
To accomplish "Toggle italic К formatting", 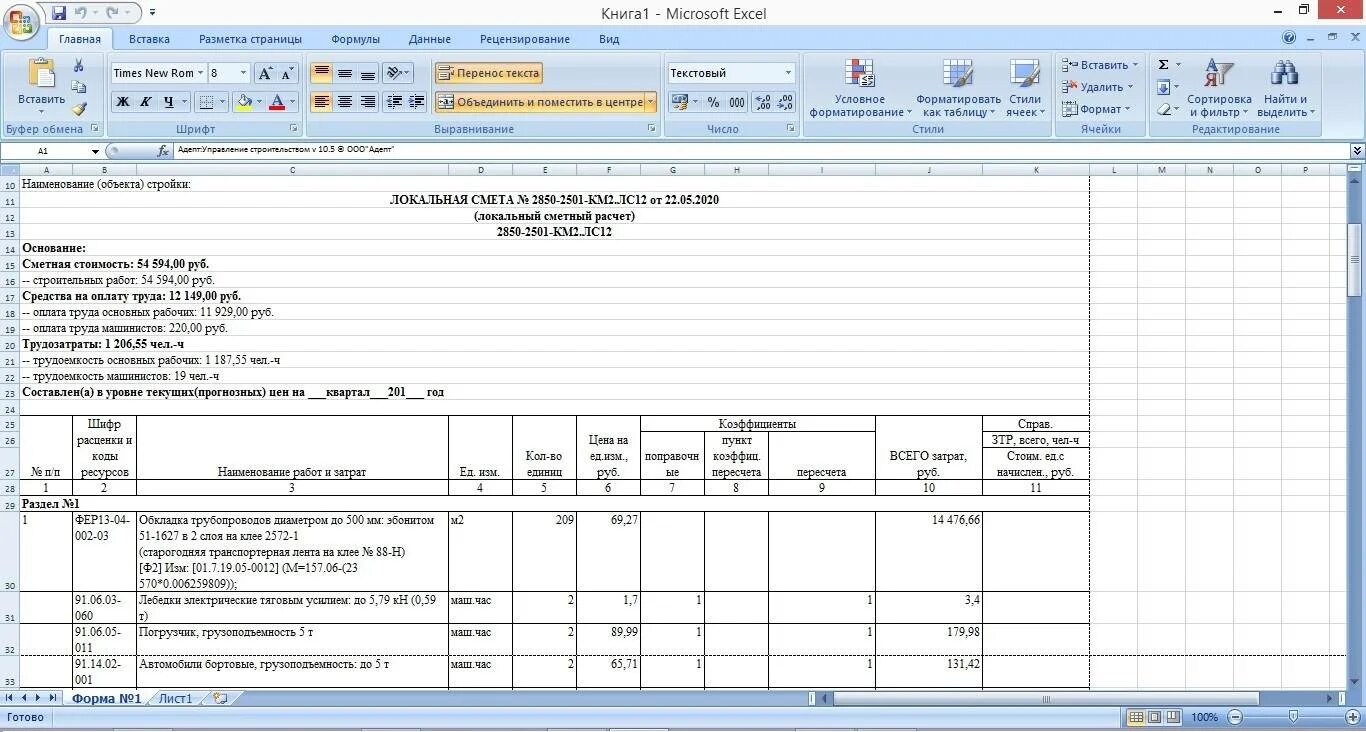I will point(145,102).
